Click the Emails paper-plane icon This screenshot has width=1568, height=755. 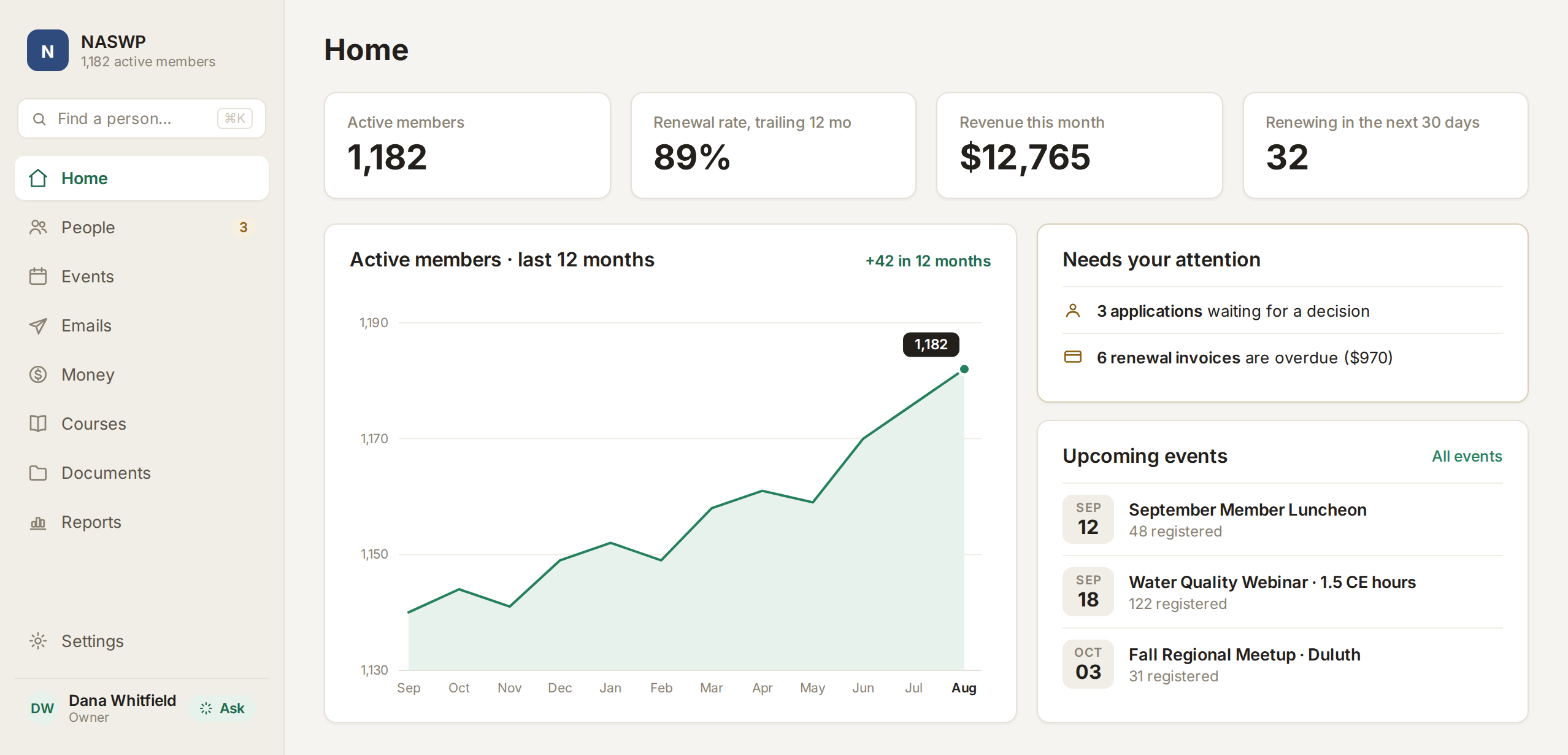38,325
